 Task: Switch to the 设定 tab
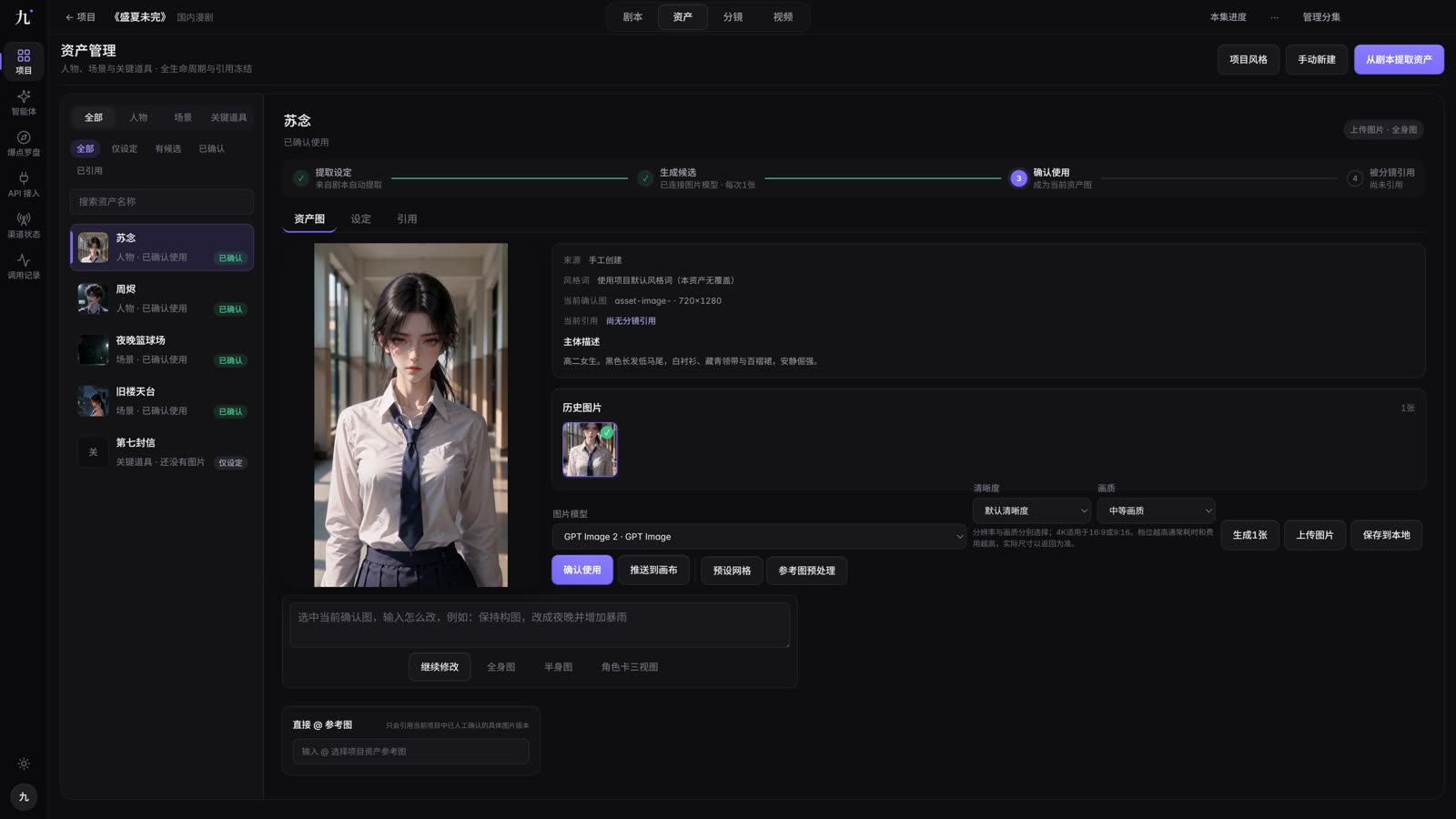point(361,219)
